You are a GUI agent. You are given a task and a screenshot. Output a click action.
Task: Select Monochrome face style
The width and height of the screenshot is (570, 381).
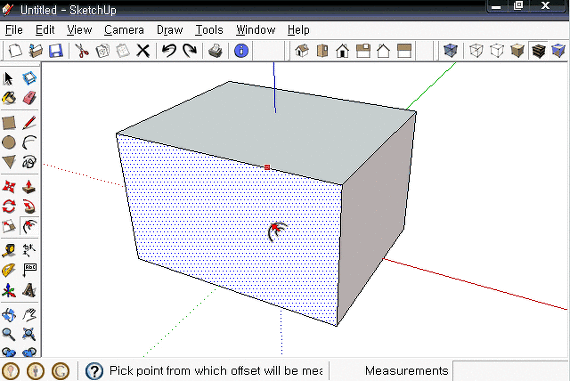(x=558, y=51)
